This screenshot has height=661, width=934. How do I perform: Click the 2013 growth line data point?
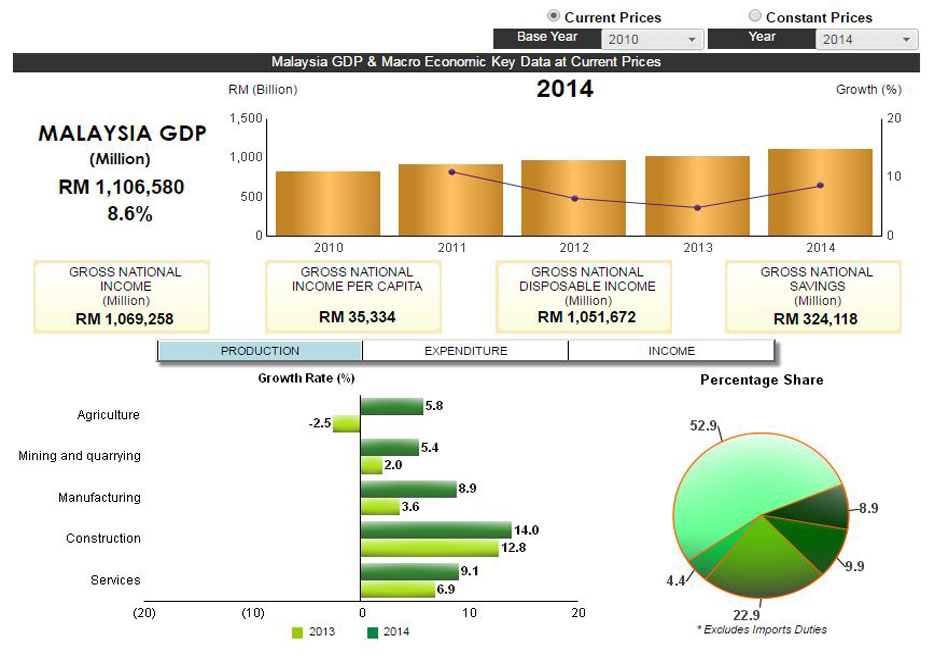click(698, 208)
